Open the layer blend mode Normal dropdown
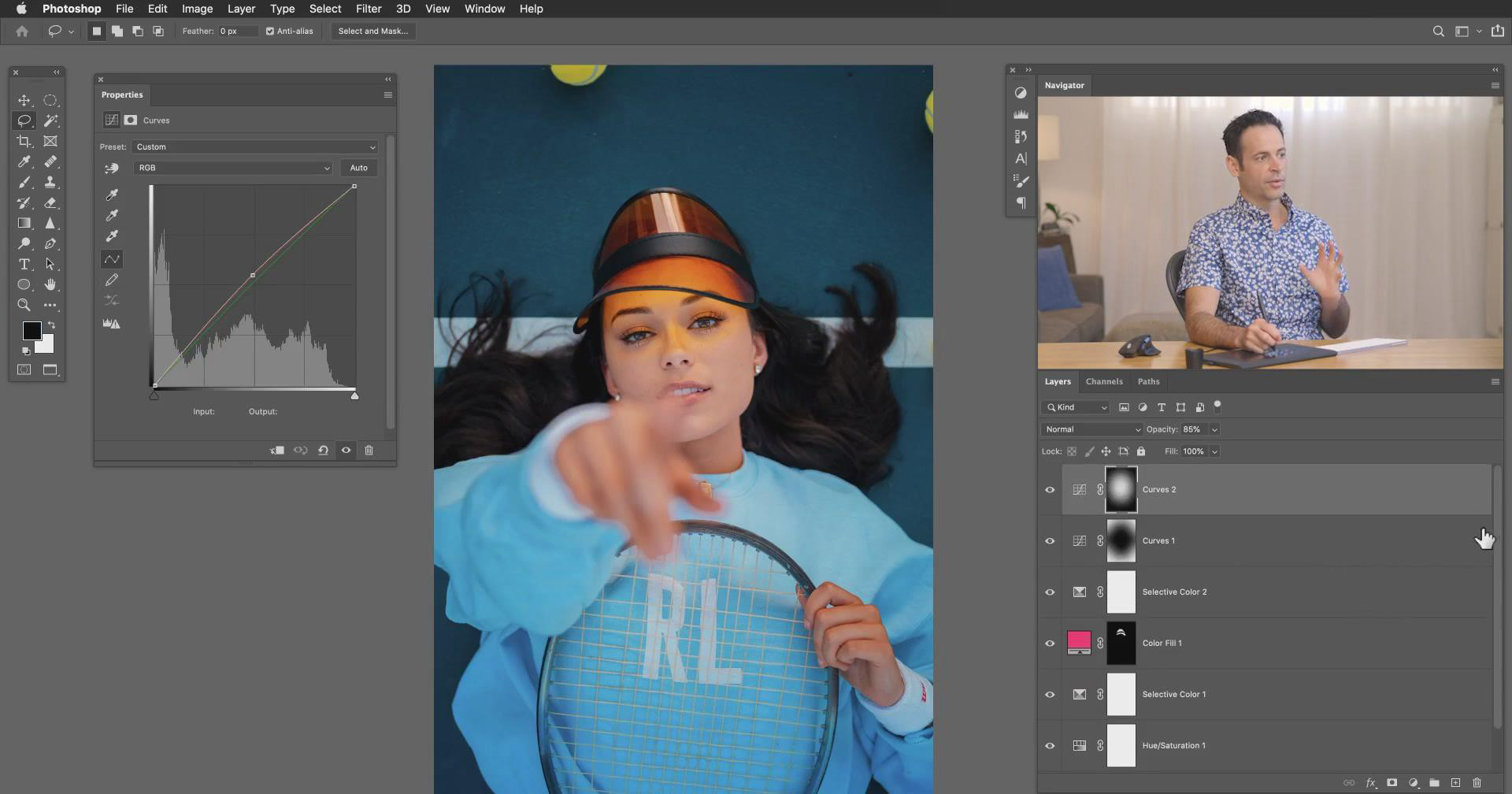 [1091, 429]
